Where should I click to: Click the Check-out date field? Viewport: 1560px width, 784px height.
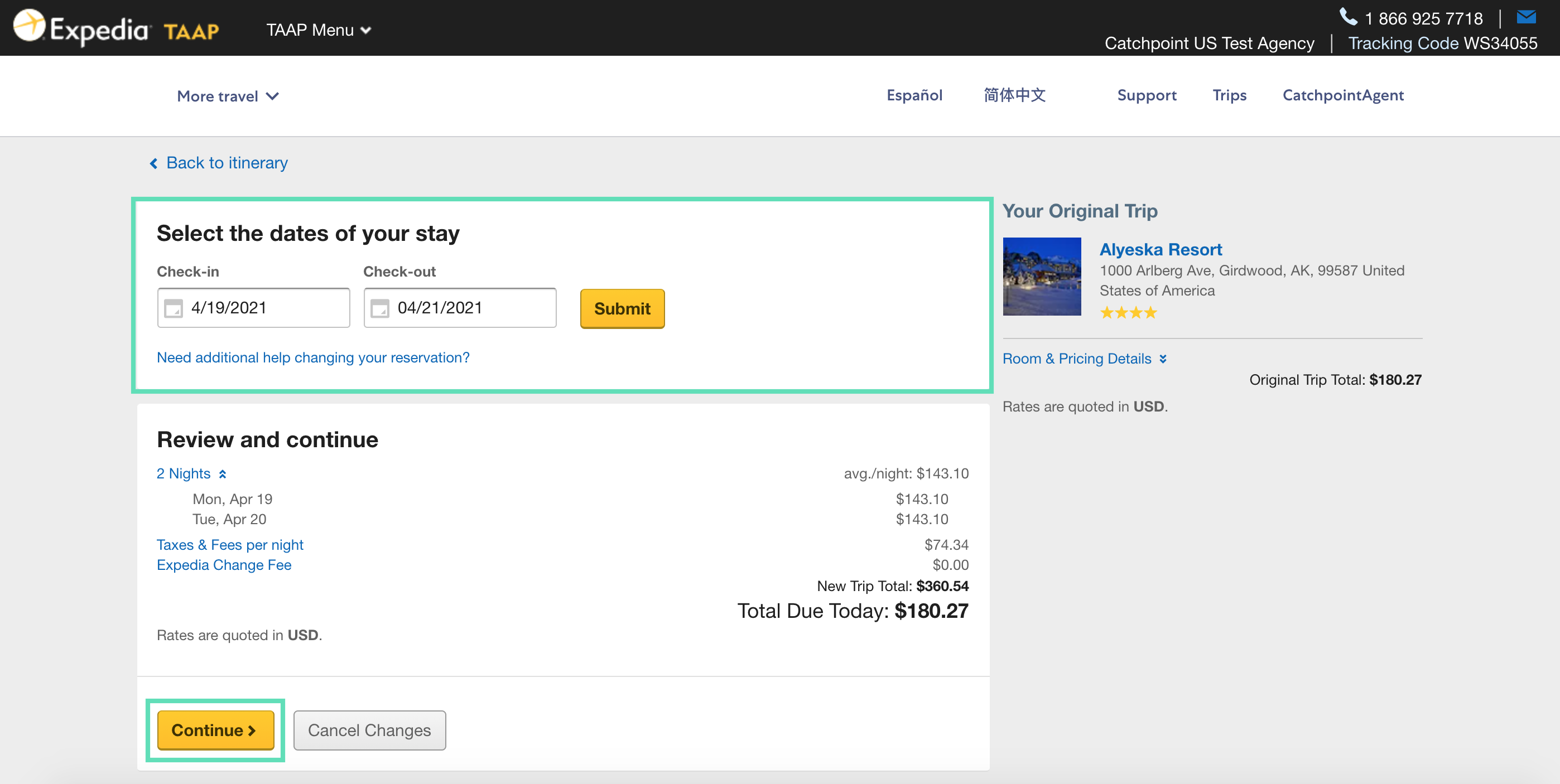click(x=460, y=308)
